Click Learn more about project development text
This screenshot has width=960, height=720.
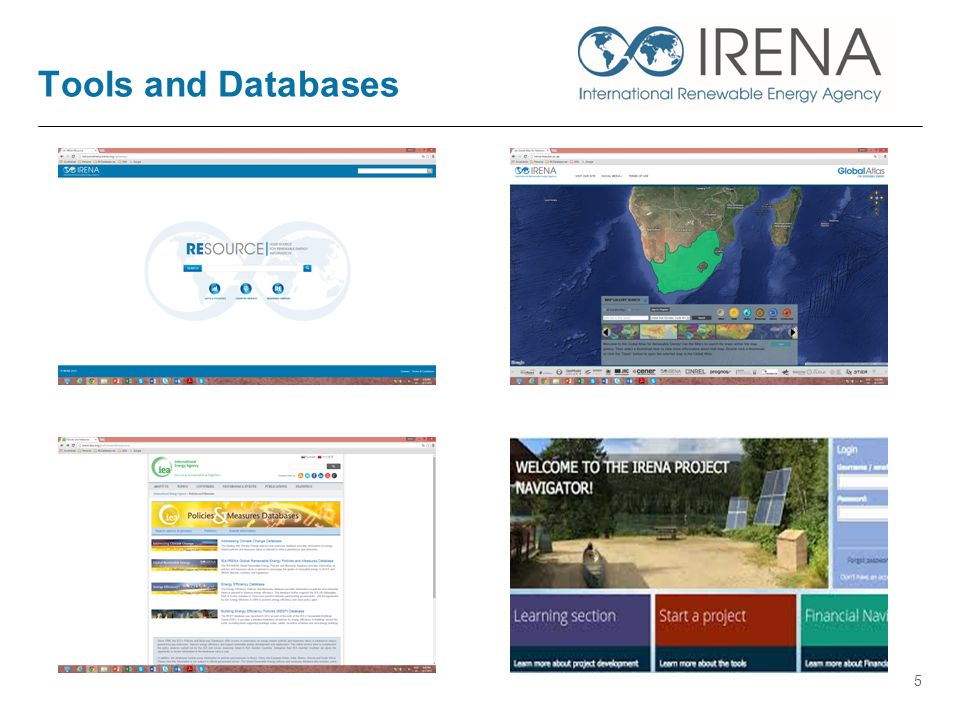point(576,663)
